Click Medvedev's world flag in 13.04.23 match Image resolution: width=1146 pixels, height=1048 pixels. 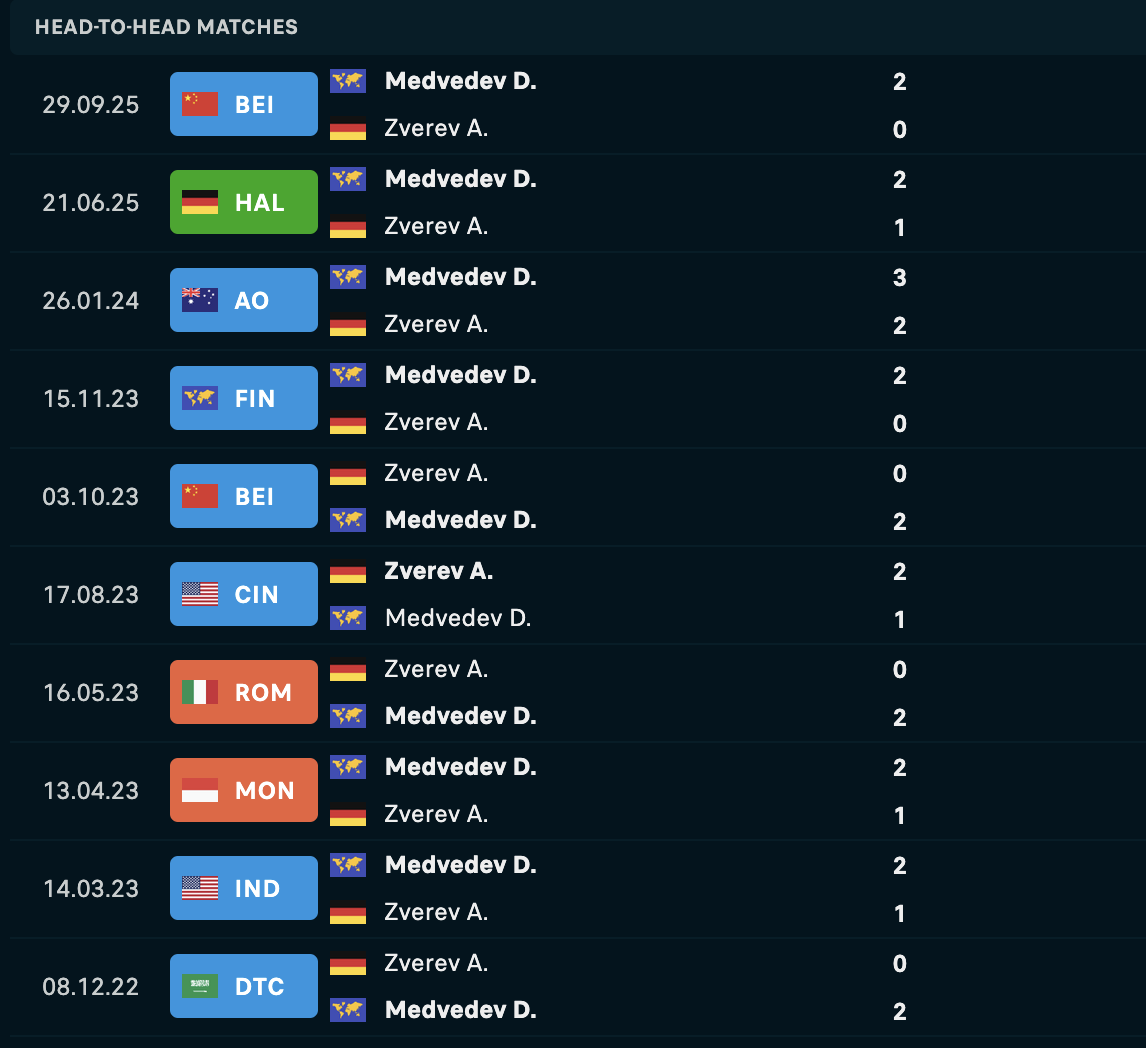(x=348, y=766)
